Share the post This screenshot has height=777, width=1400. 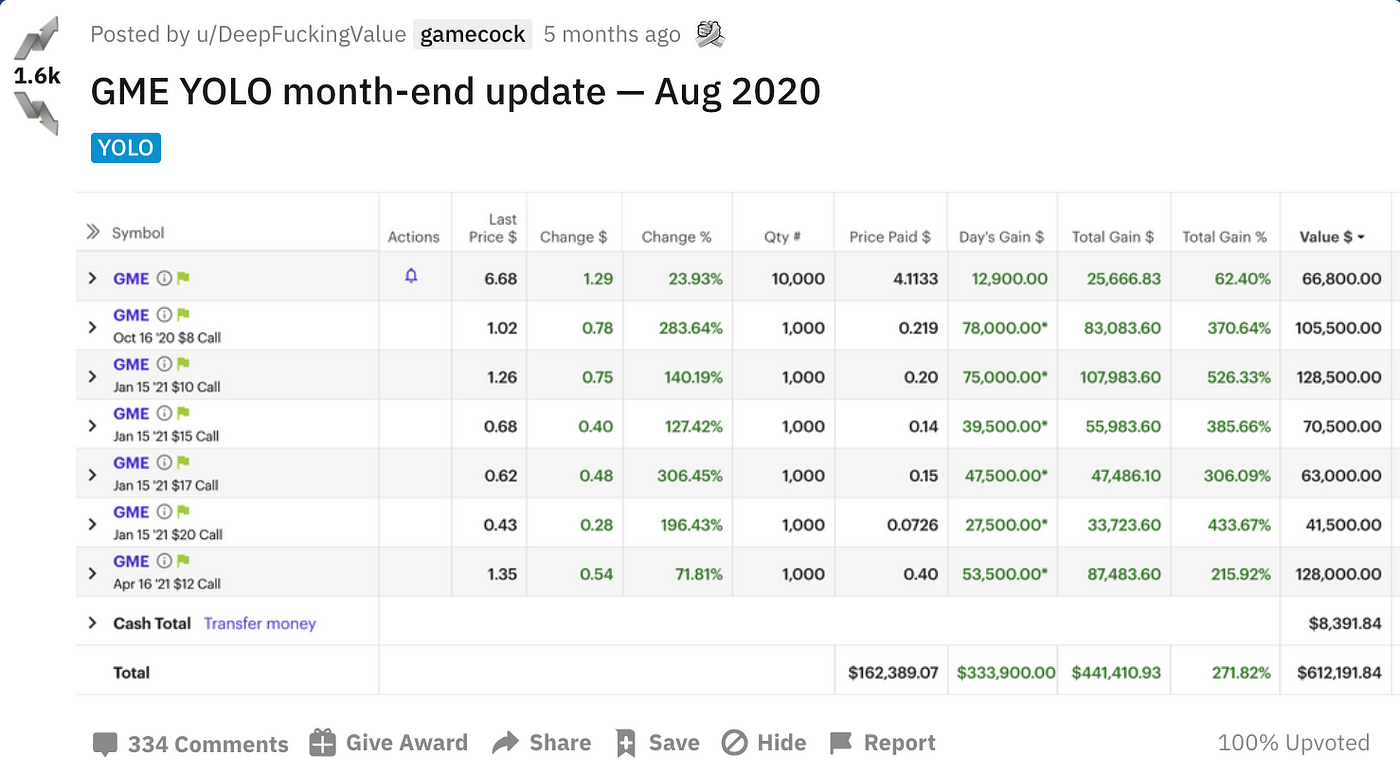(x=541, y=742)
